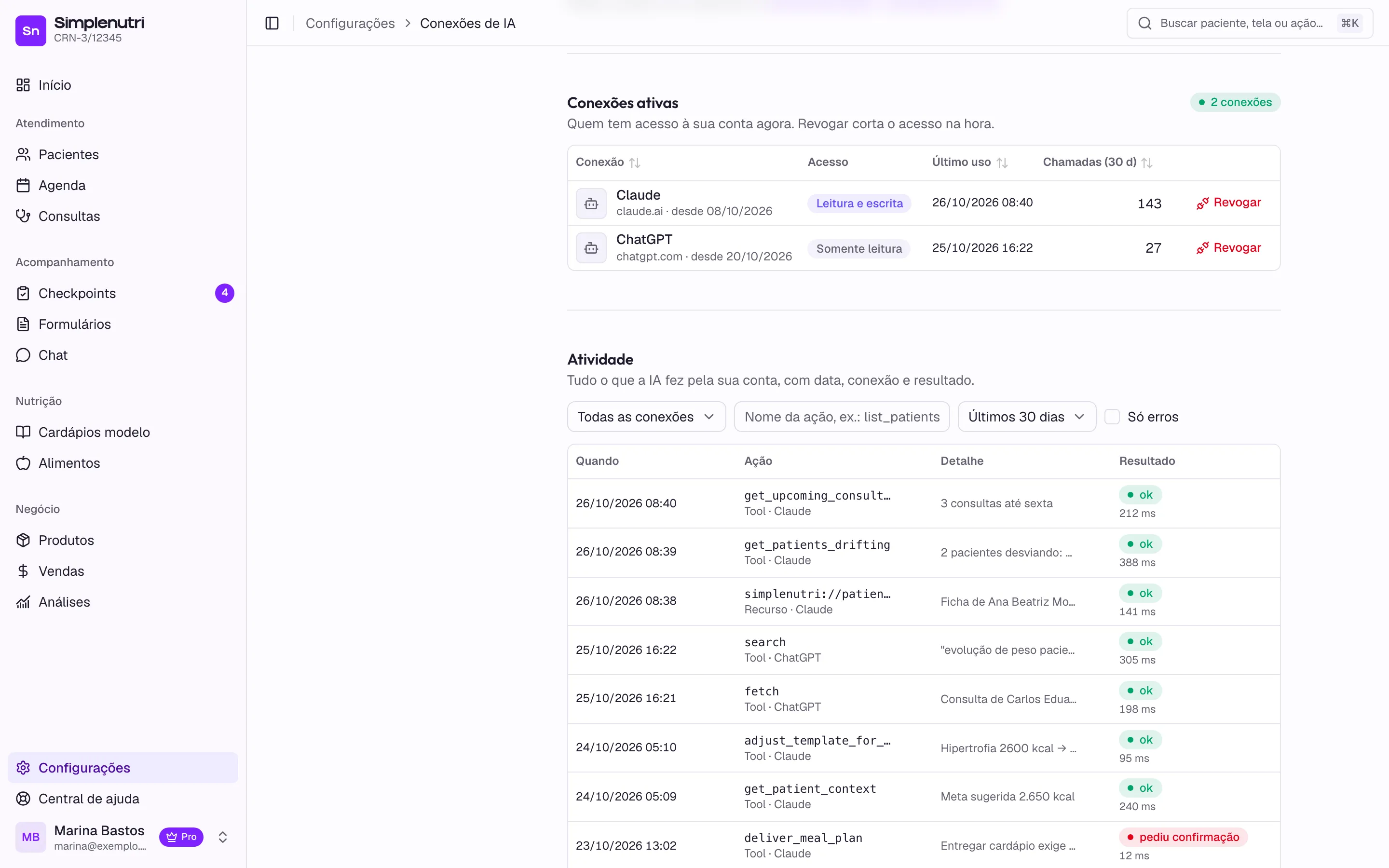Click the Chat bubble icon
Screen dimensions: 1389x868
[x=23, y=355]
